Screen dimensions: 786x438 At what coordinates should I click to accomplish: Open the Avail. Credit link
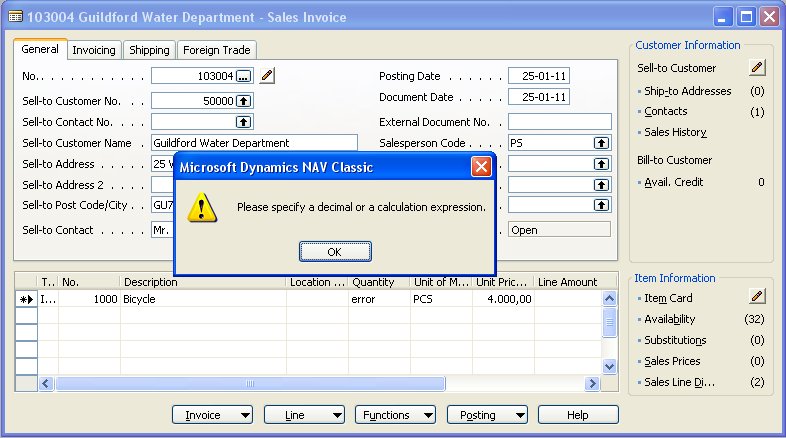pos(674,182)
